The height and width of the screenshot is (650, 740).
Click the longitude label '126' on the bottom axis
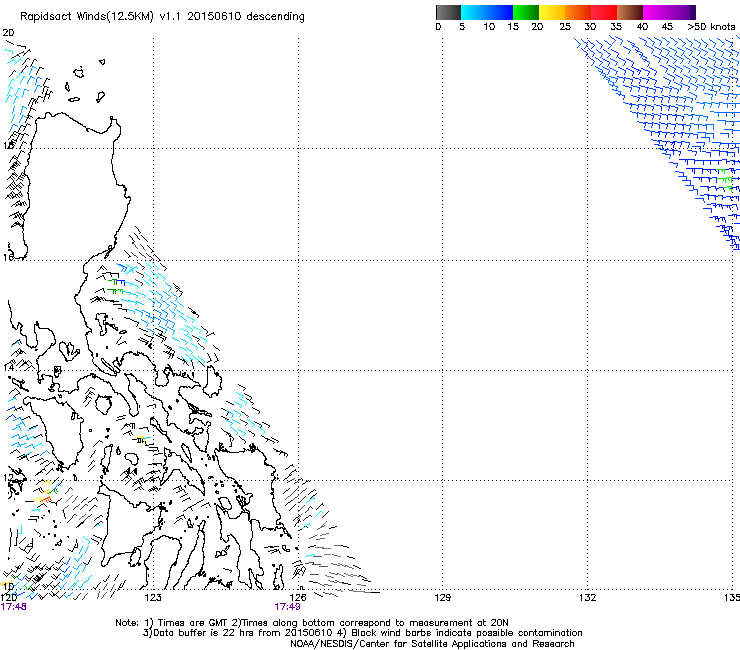pos(298,598)
